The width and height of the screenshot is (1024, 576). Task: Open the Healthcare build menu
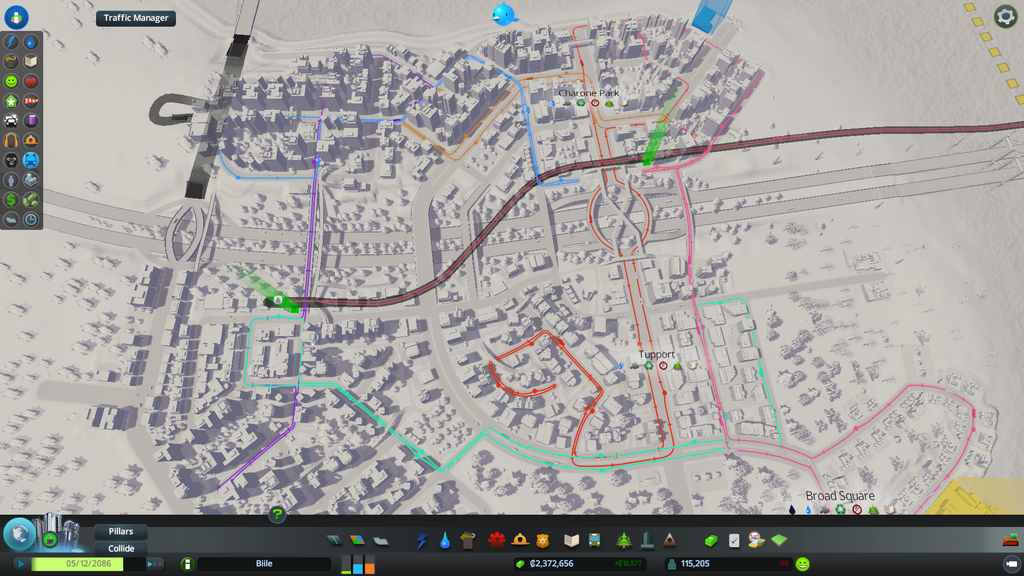[497, 540]
